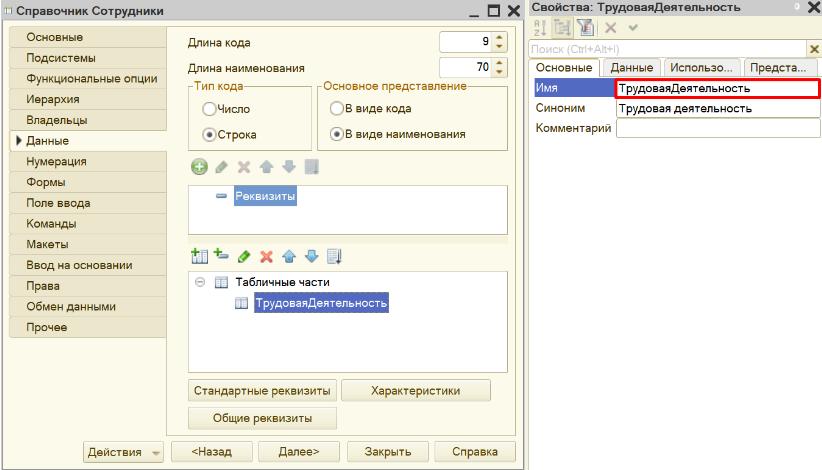Click the Комментарий property field

click(x=718, y=128)
